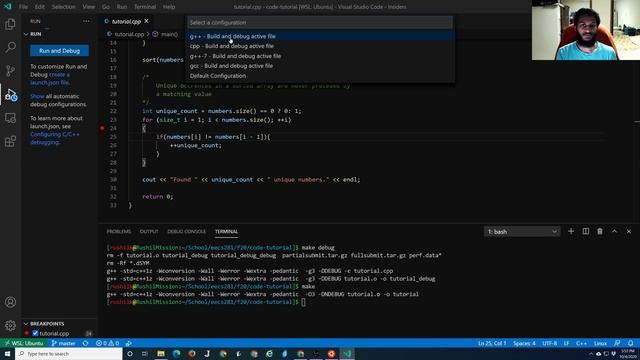This screenshot has width=640, height=360.
Task: Click Spaces: 4 indentation setting
Action: (524, 343)
